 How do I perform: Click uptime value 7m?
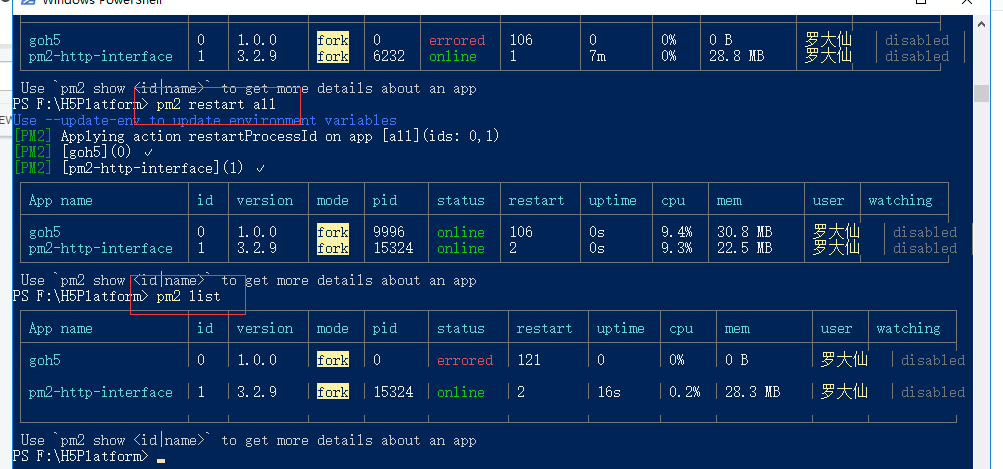(597, 56)
